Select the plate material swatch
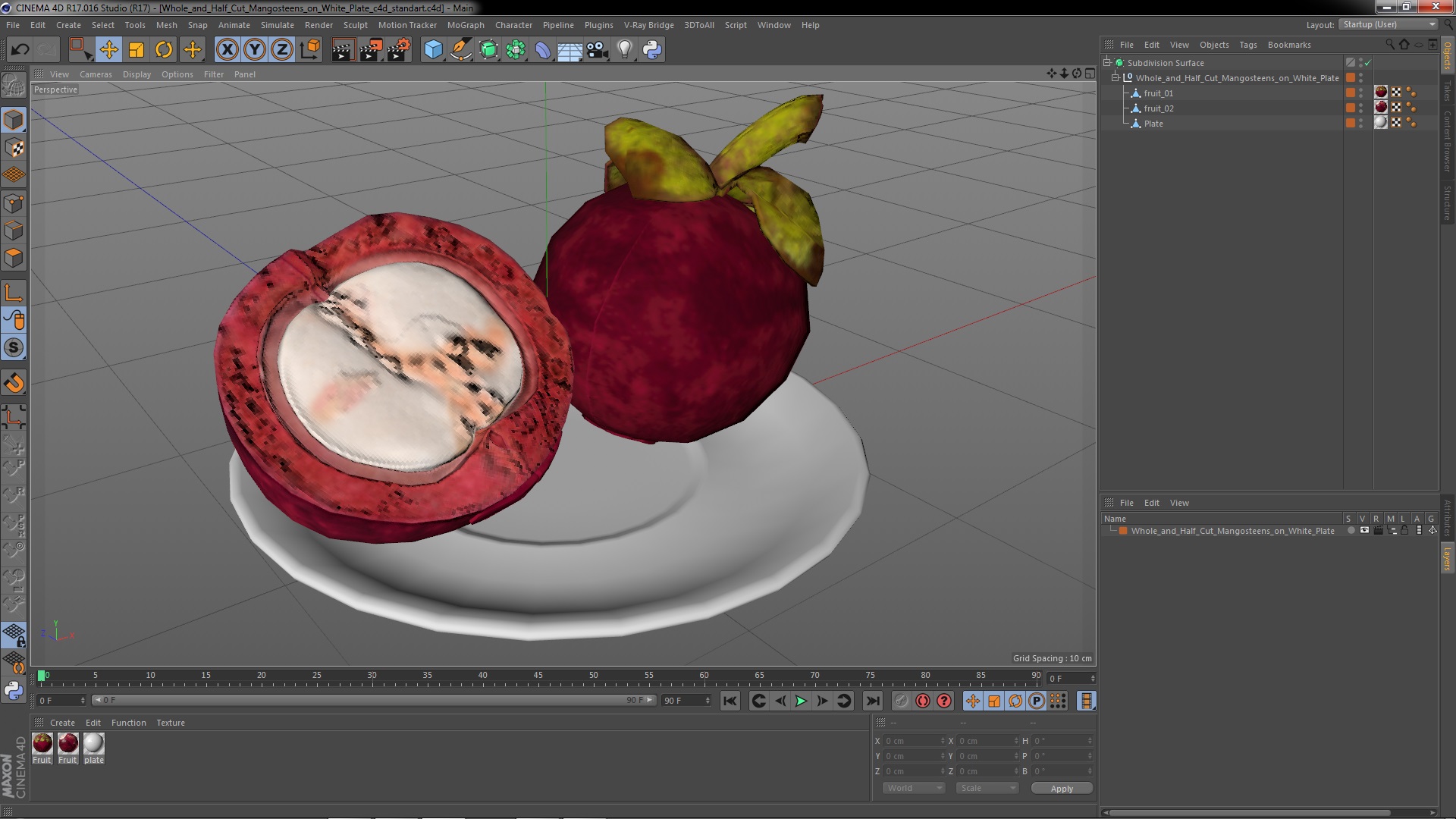The height and width of the screenshot is (819, 1456). click(x=94, y=743)
